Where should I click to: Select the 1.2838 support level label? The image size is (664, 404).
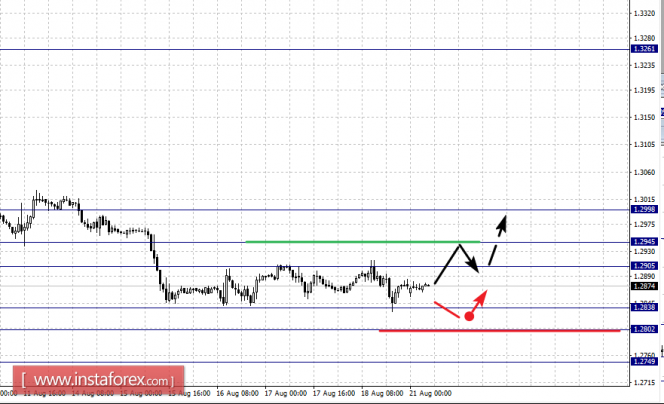tap(644, 307)
